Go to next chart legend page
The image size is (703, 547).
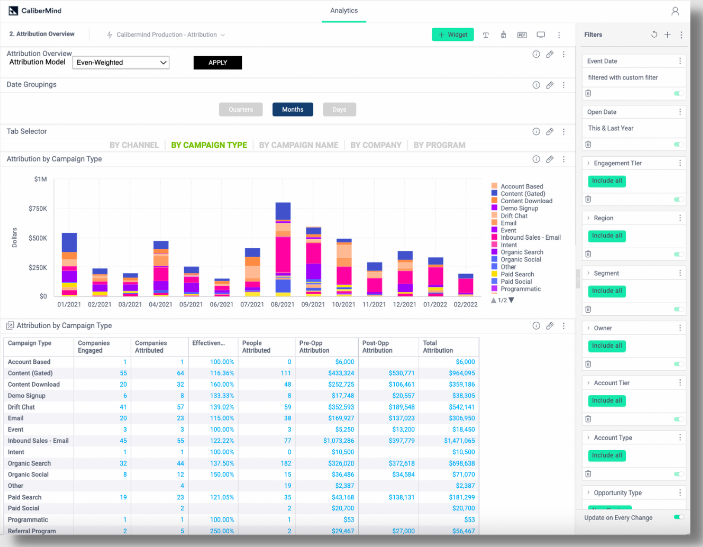pyautogui.click(x=512, y=300)
